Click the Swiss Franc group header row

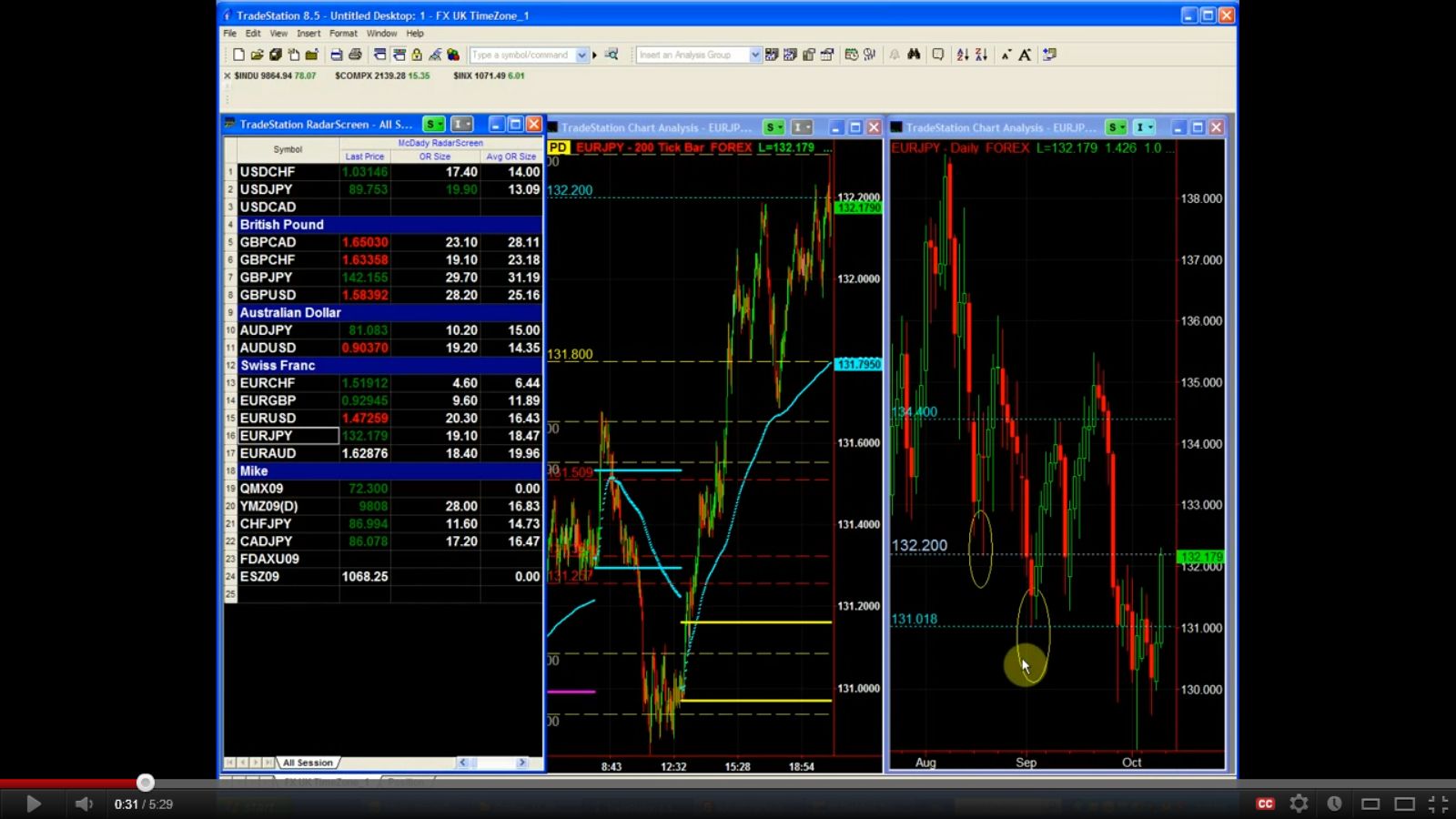pos(389,366)
